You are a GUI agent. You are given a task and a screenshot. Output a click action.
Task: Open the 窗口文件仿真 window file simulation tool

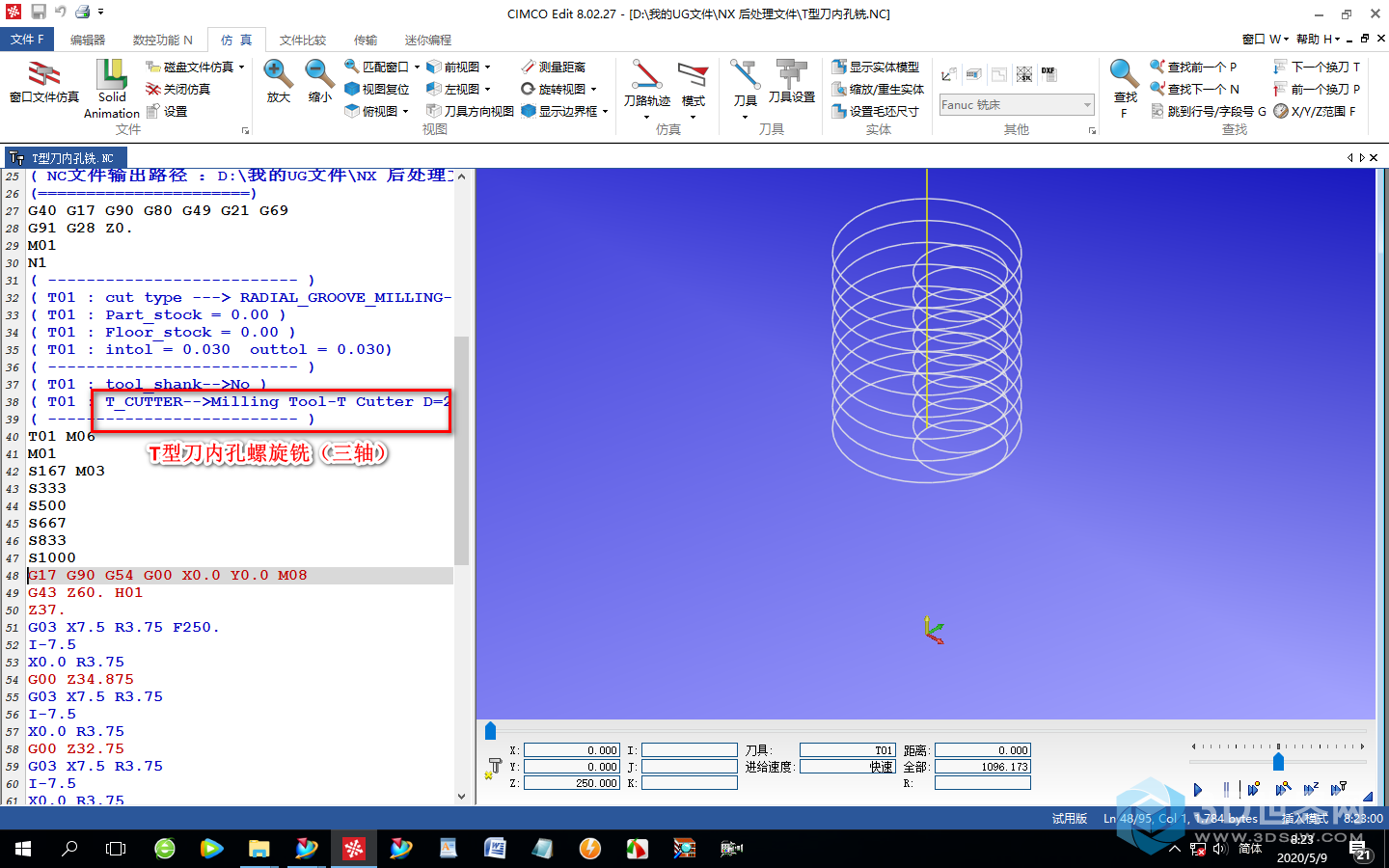click(x=44, y=83)
